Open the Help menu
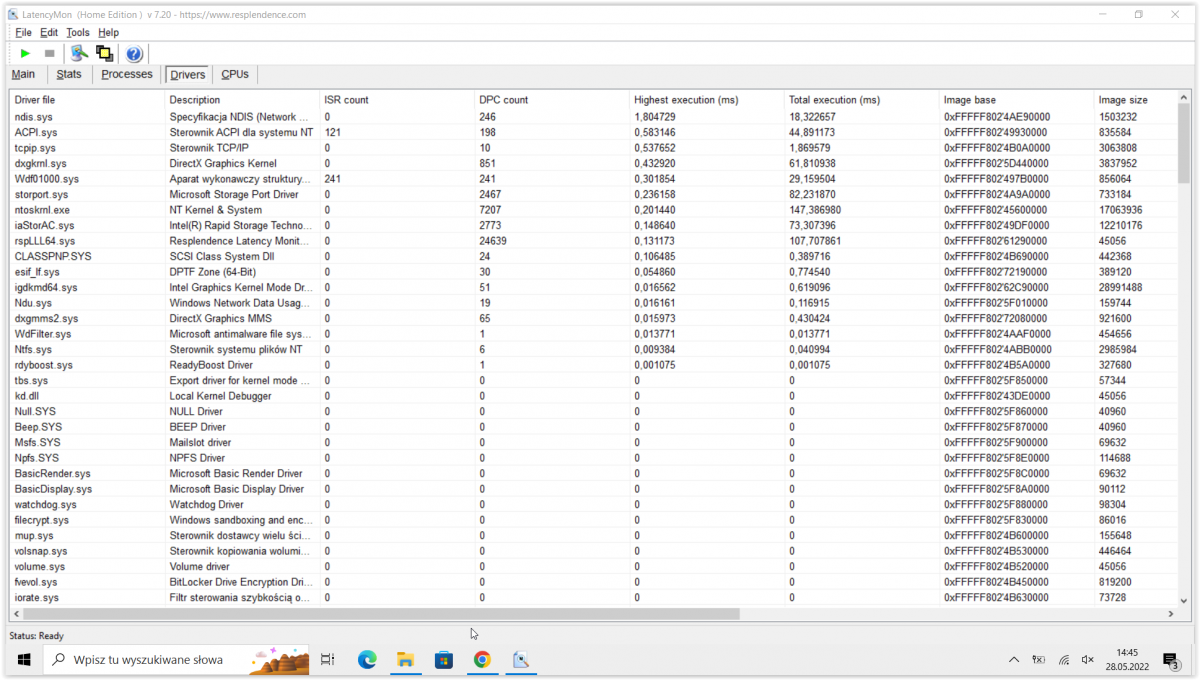The image size is (1200, 680). [x=108, y=33]
